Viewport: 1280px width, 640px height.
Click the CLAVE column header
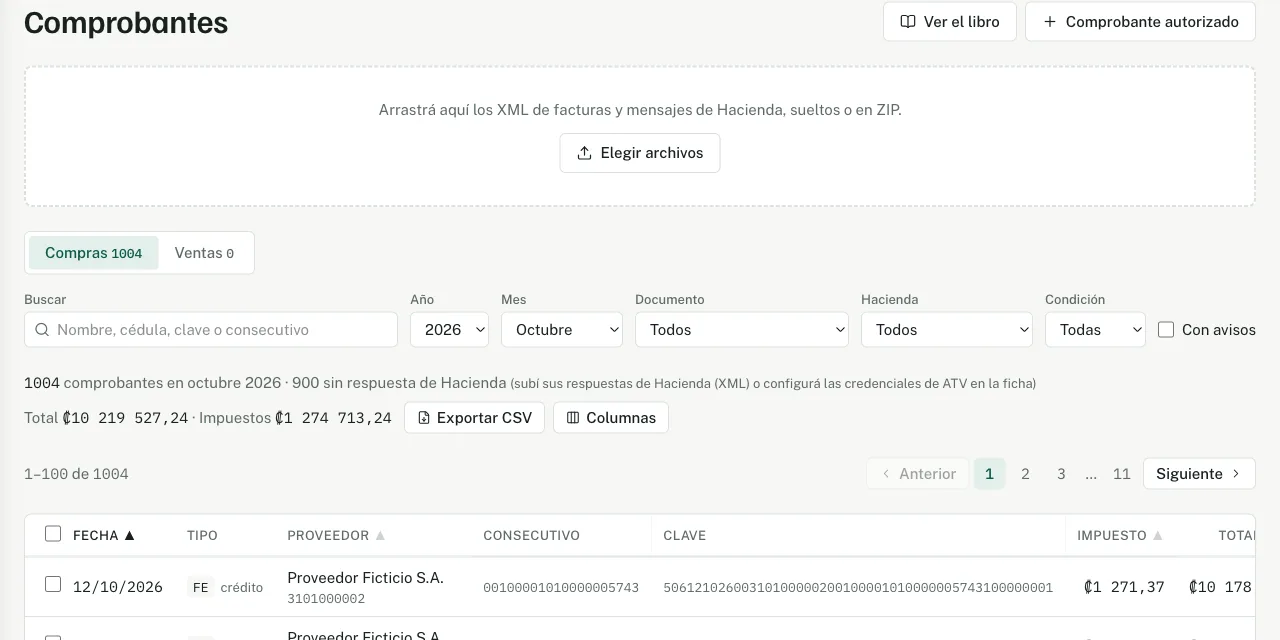pyautogui.click(x=685, y=536)
